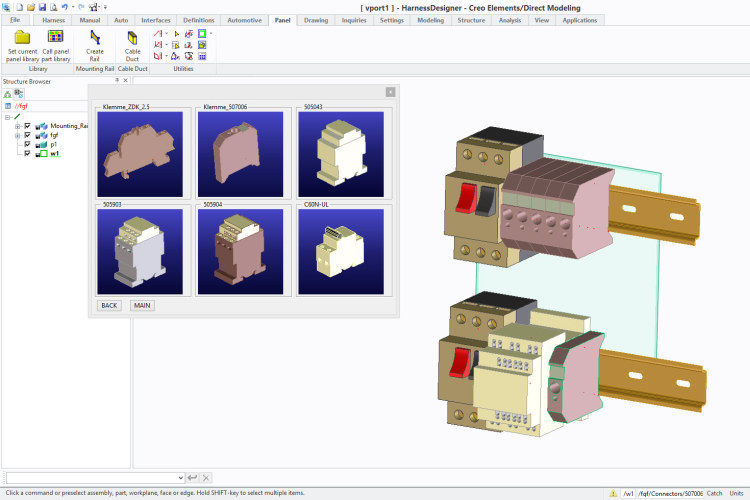Close the Structure Browser panel
This screenshot has width=750, height=500.
[x=126, y=81]
